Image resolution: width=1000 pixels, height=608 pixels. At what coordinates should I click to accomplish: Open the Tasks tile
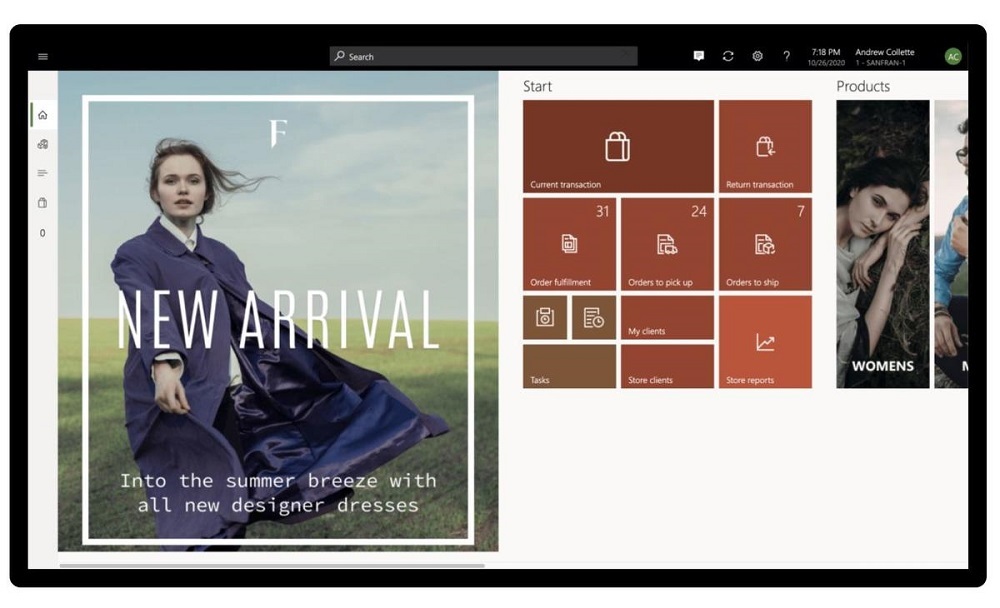[x=569, y=366]
